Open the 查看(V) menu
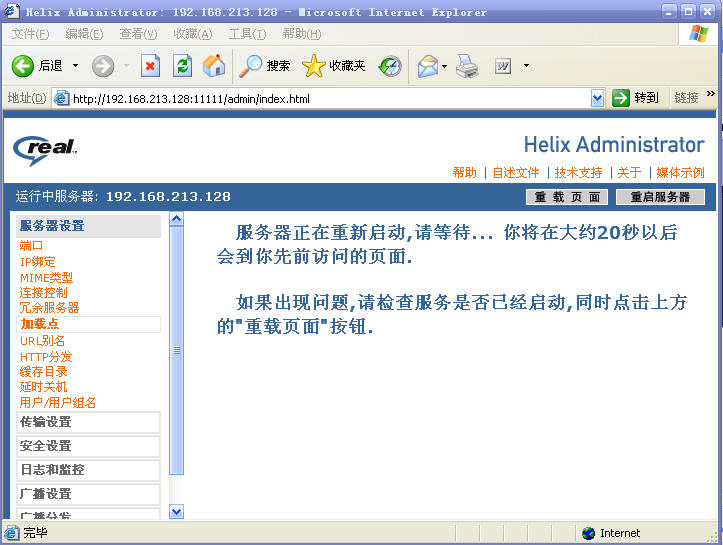 coord(138,34)
